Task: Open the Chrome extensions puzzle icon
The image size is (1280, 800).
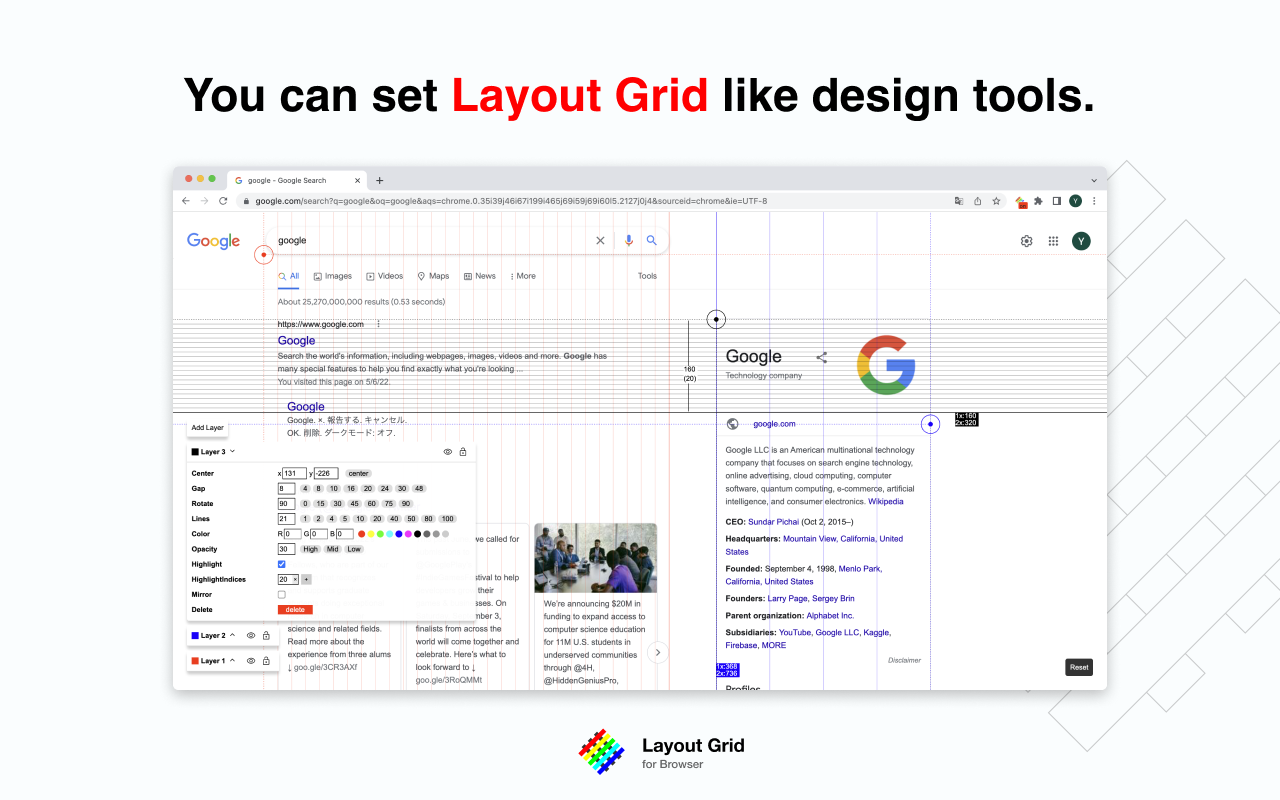Action: click(1038, 201)
